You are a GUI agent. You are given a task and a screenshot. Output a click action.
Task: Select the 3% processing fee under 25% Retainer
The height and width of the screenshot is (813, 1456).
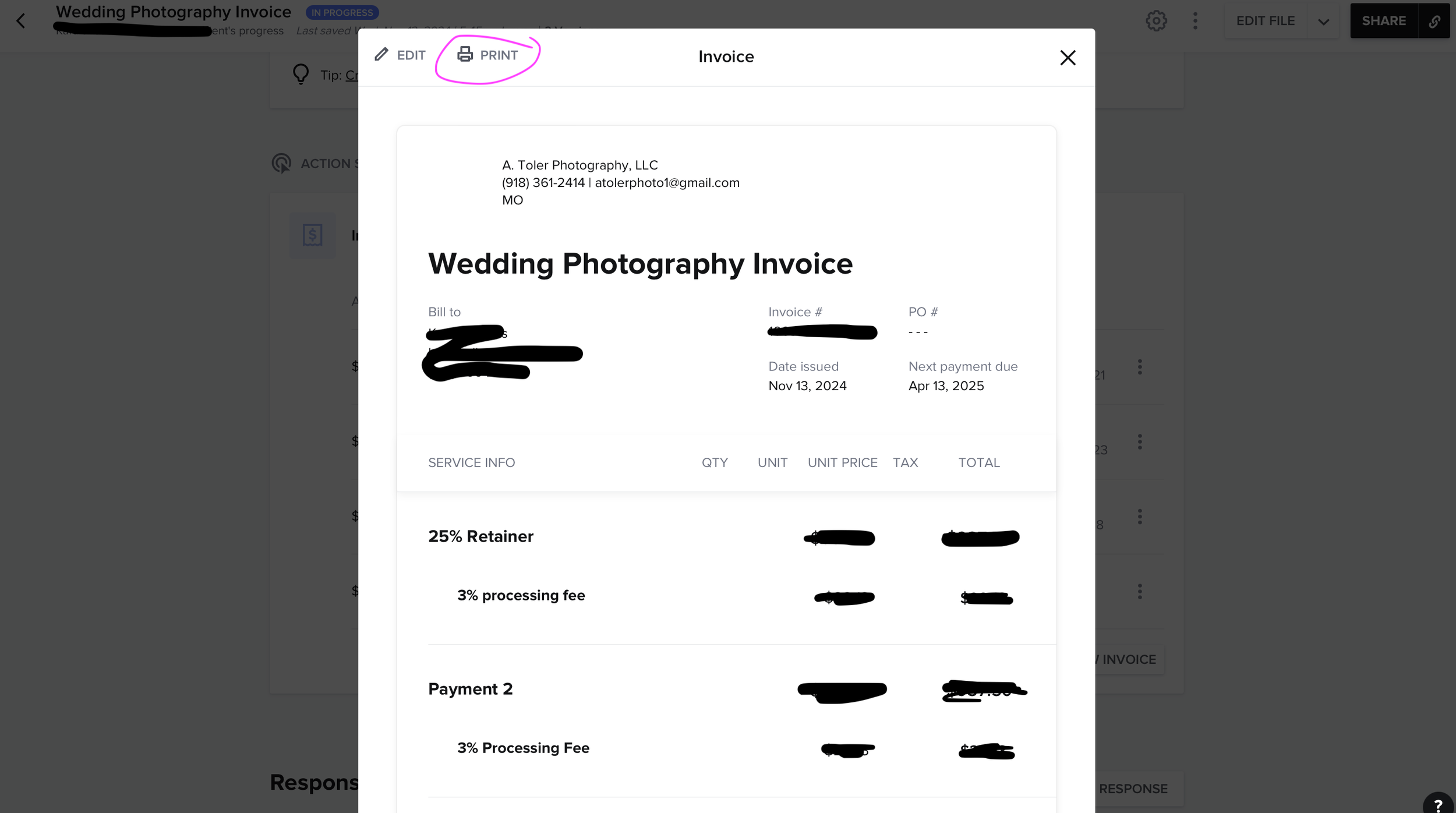(521, 596)
